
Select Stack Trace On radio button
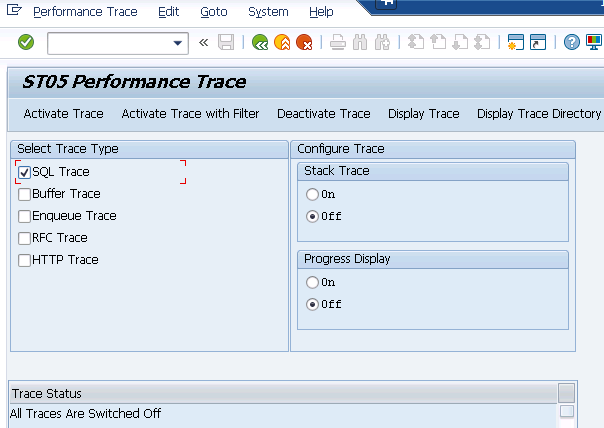coord(313,194)
